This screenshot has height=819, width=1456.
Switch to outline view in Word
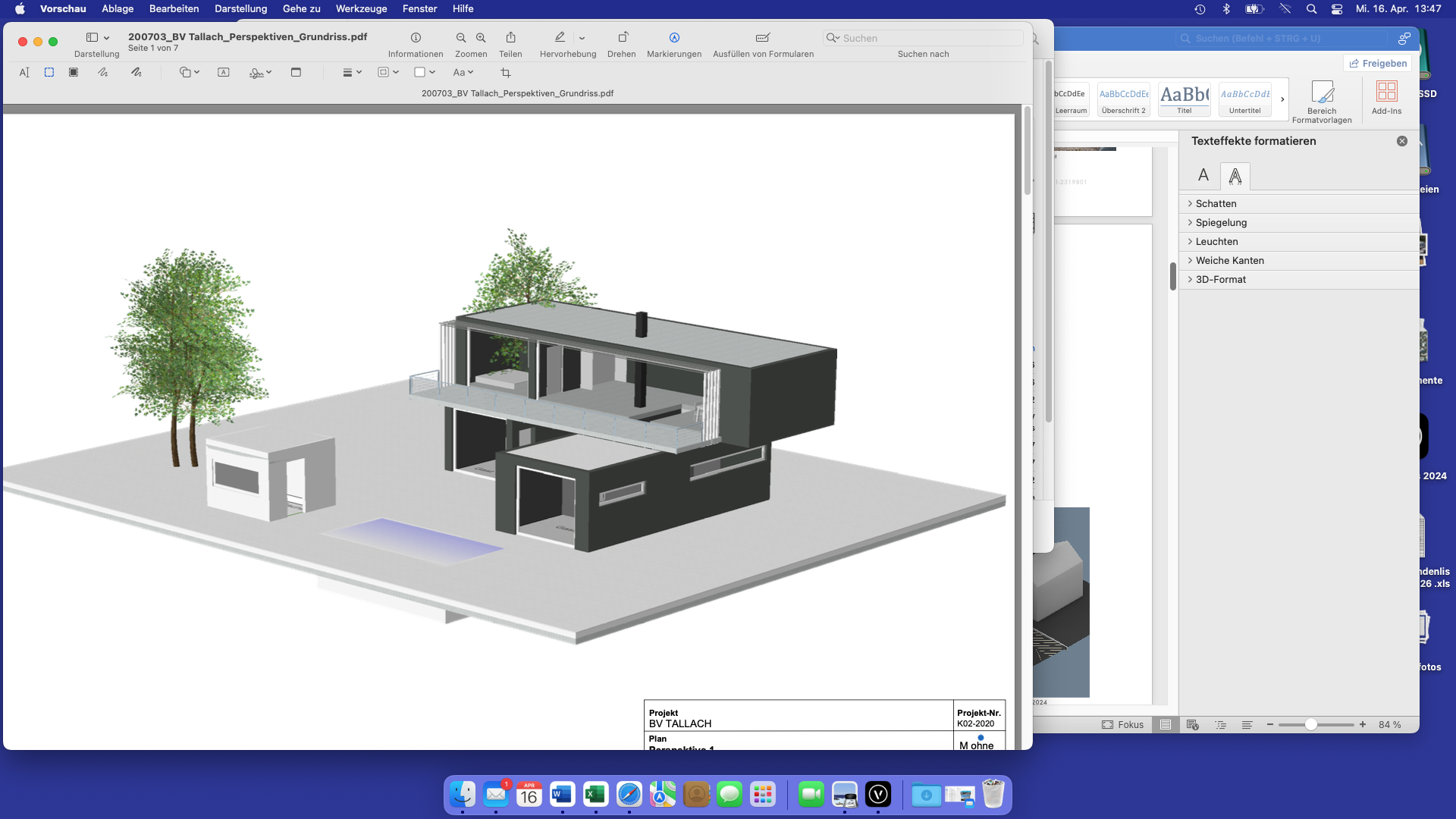1220,725
